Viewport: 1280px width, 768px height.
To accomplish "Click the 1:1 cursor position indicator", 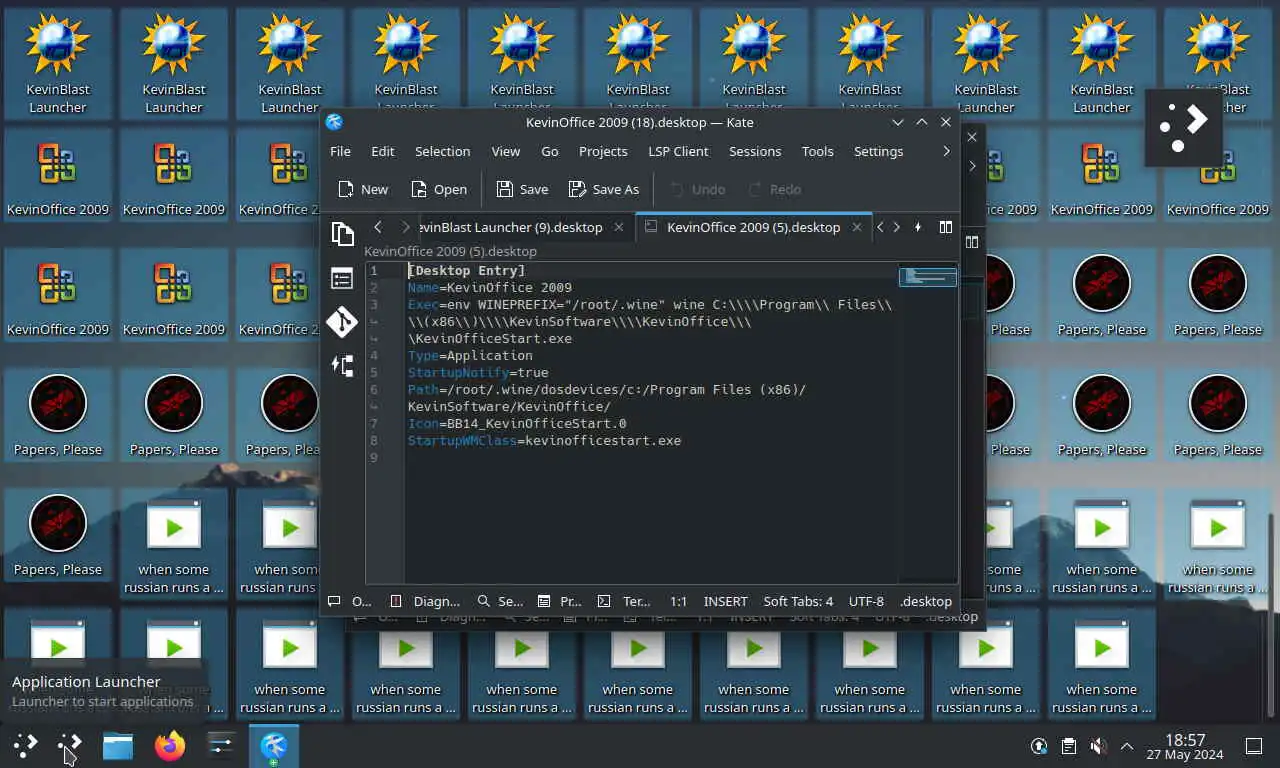I will (678, 601).
